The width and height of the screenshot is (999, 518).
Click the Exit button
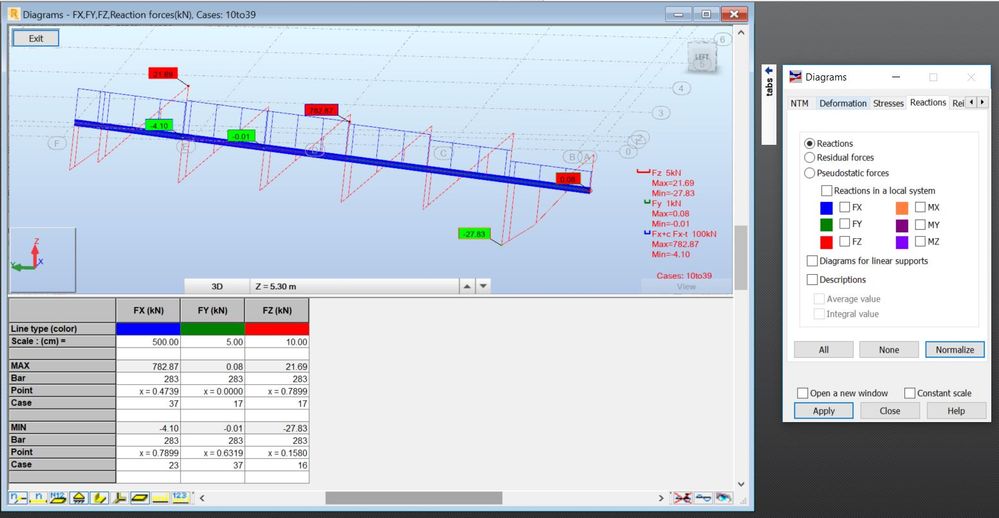[x=36, y=38]
